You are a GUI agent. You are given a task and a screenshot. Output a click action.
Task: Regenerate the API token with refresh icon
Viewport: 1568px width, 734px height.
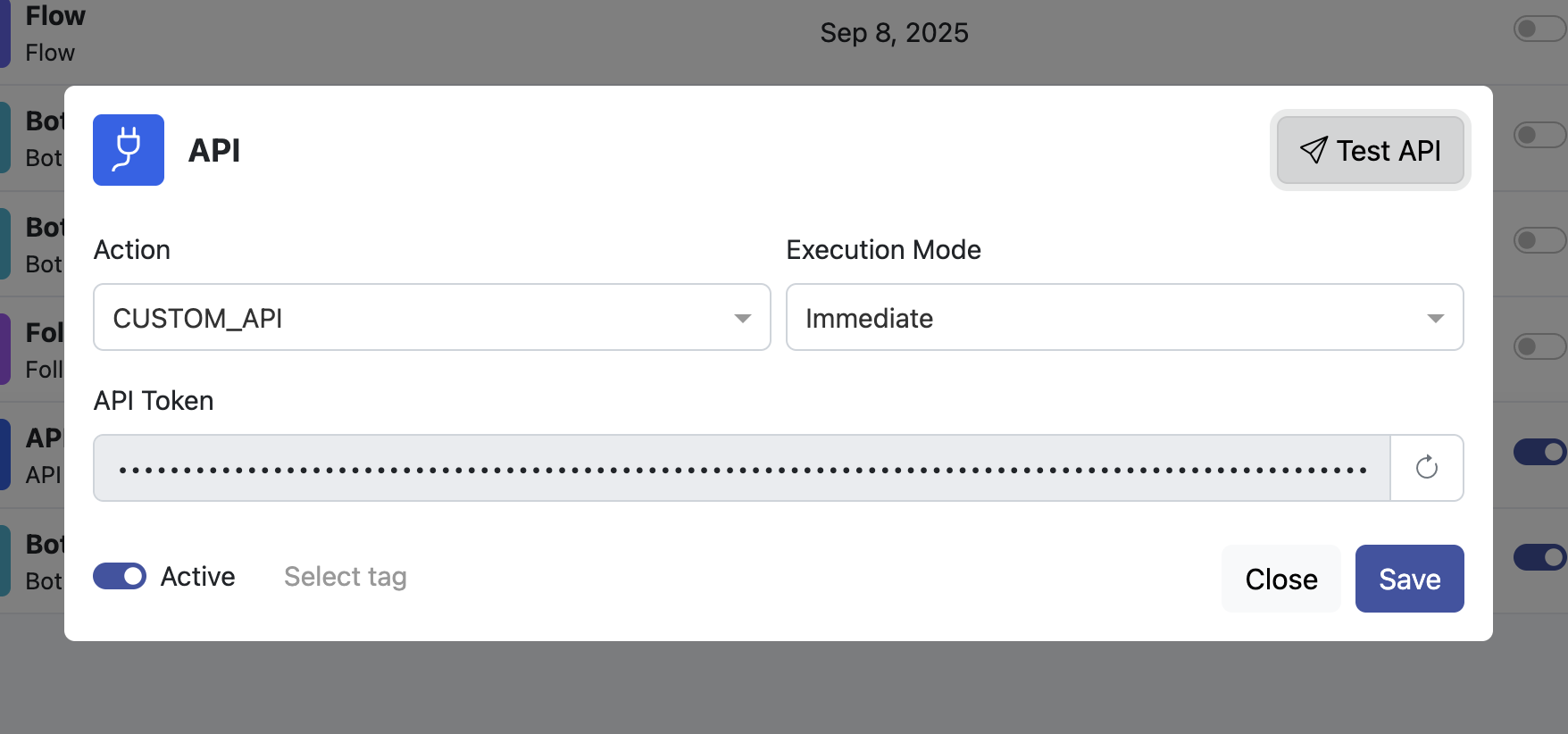[1426, 468]
